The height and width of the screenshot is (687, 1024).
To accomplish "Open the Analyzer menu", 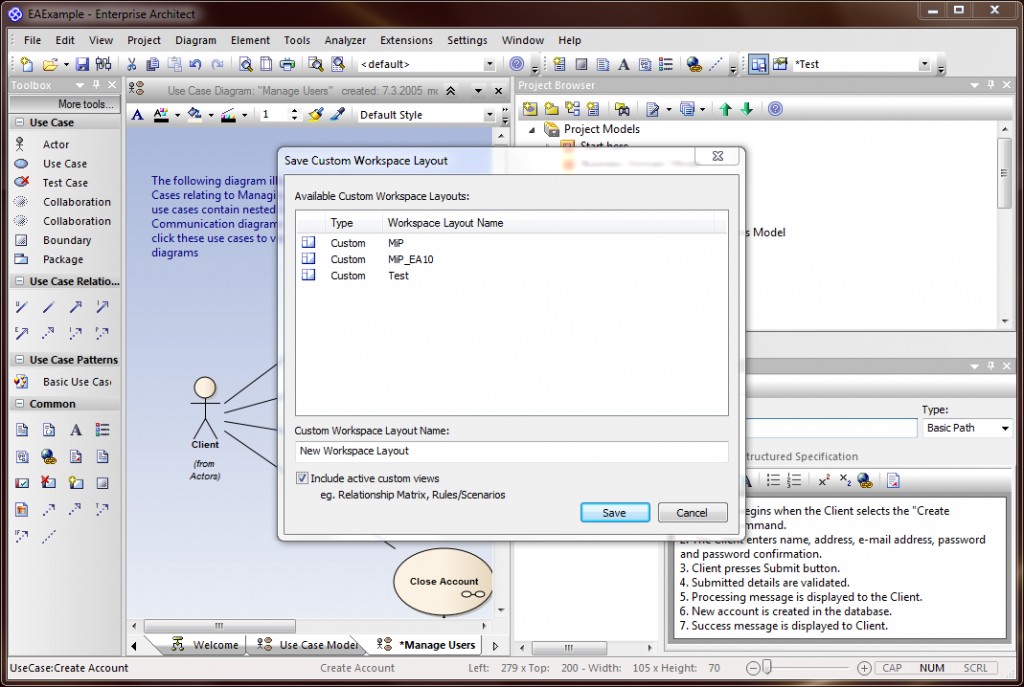I will pyautogui.click(x=345, y=40).
